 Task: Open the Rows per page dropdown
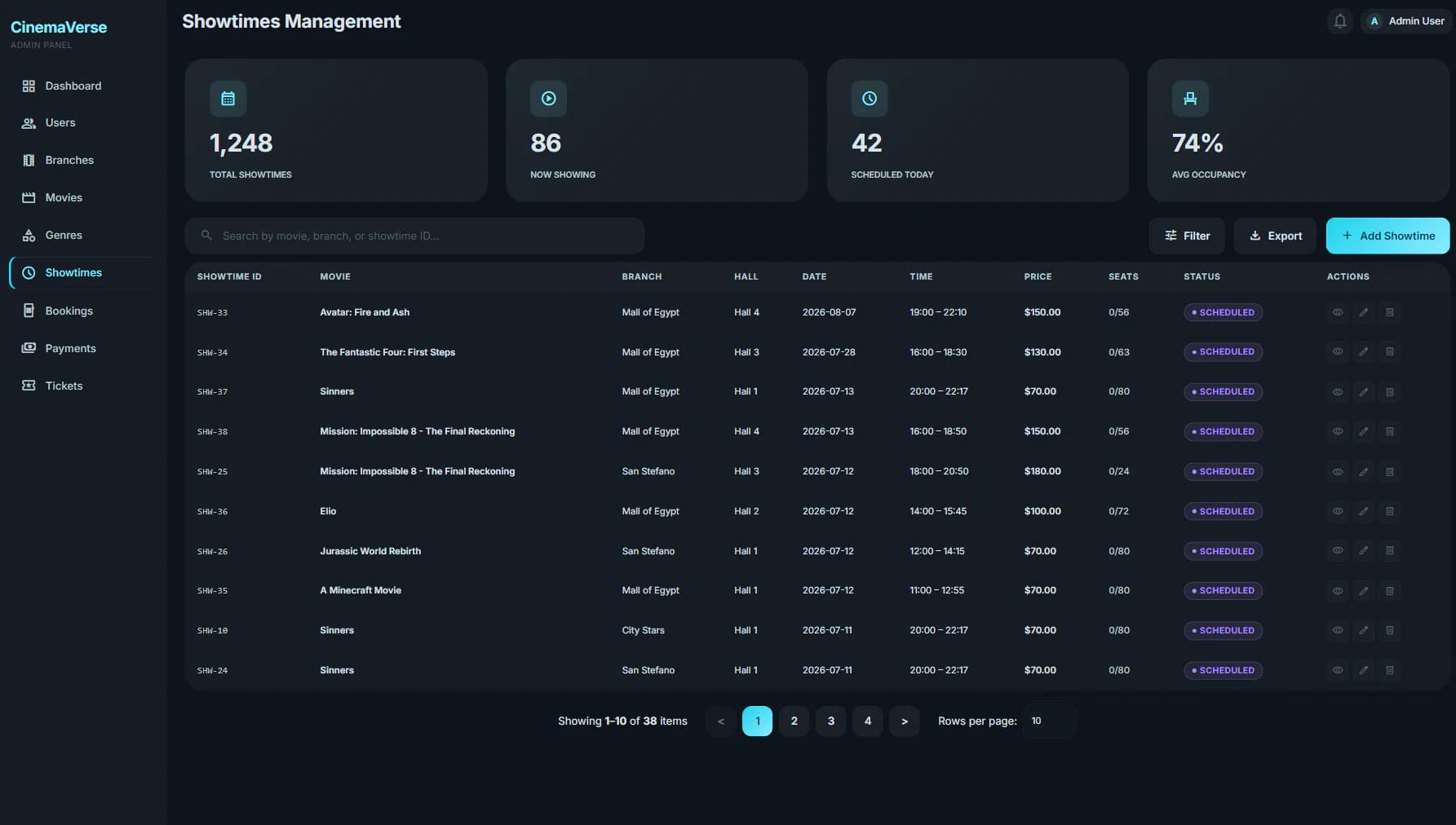(x=1050, y=721)
